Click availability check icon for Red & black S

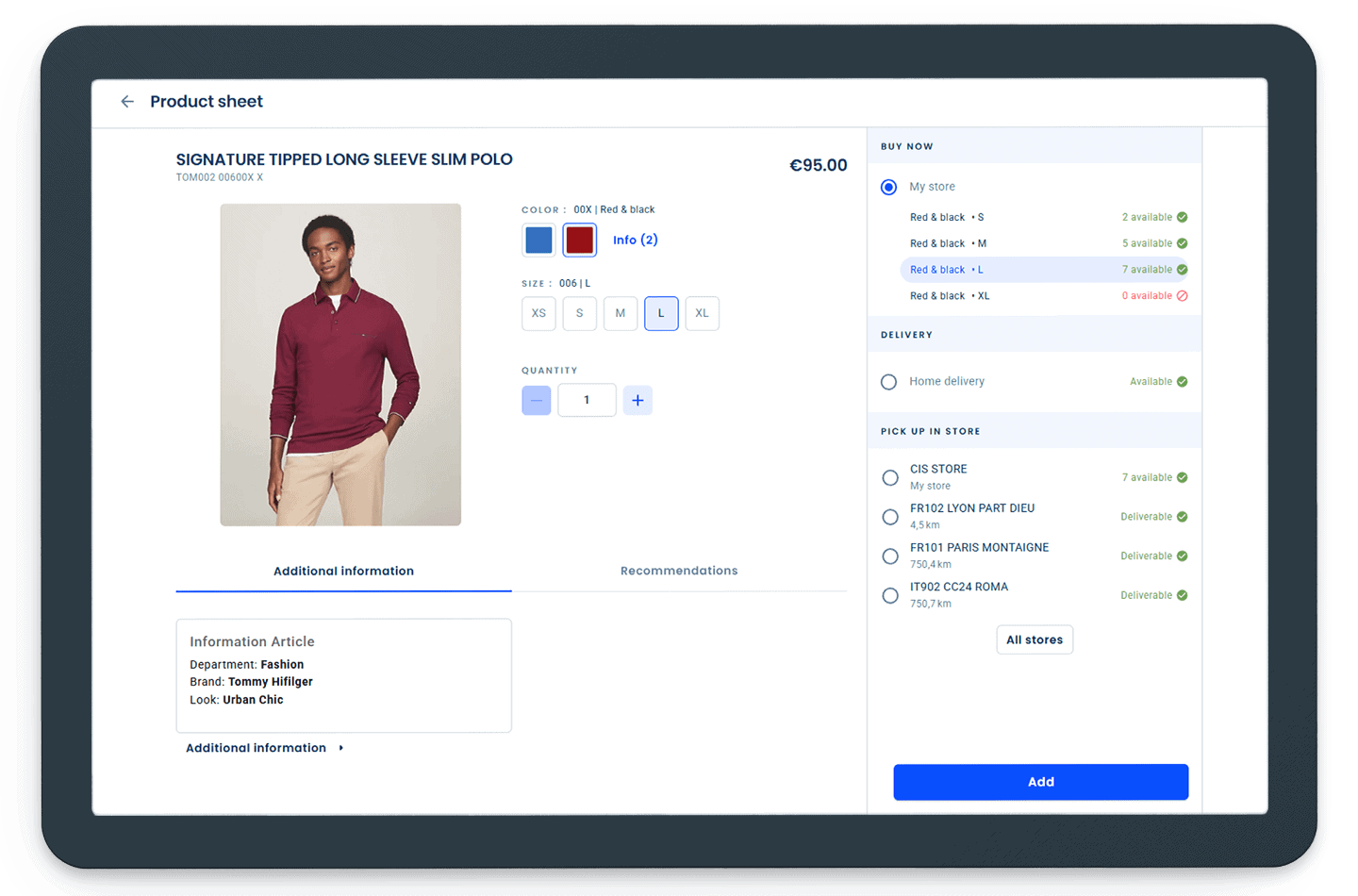click(1182, 218)
